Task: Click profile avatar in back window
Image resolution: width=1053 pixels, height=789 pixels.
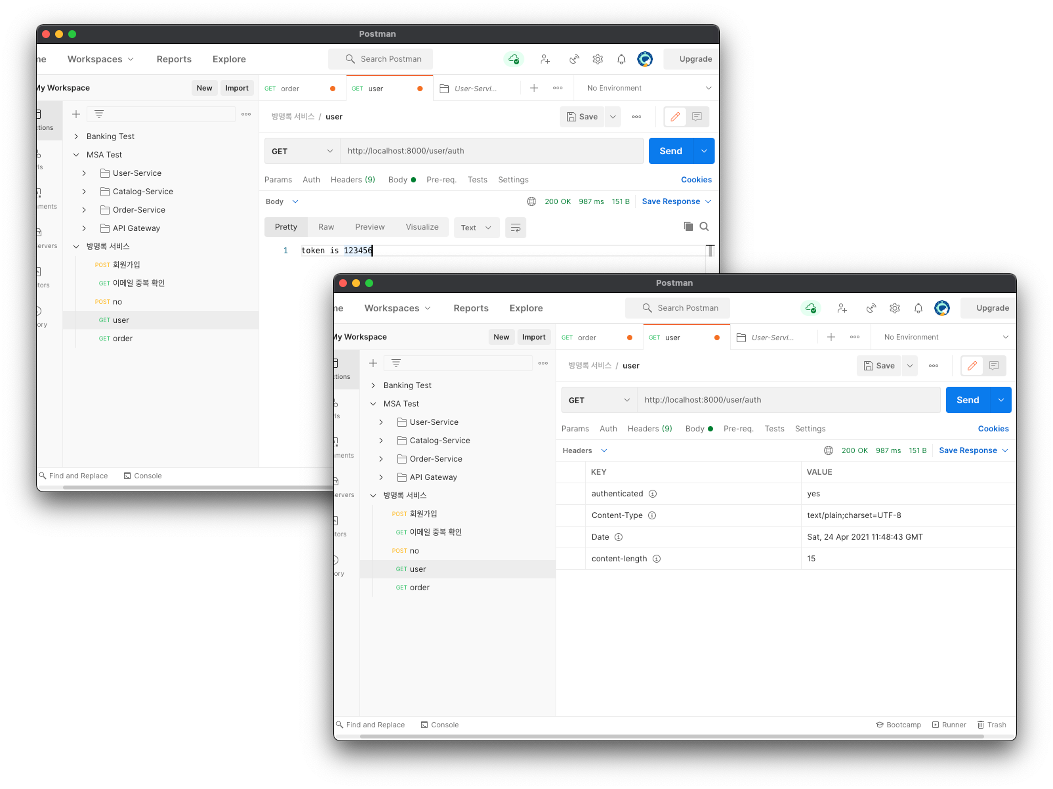Action: 645,59
